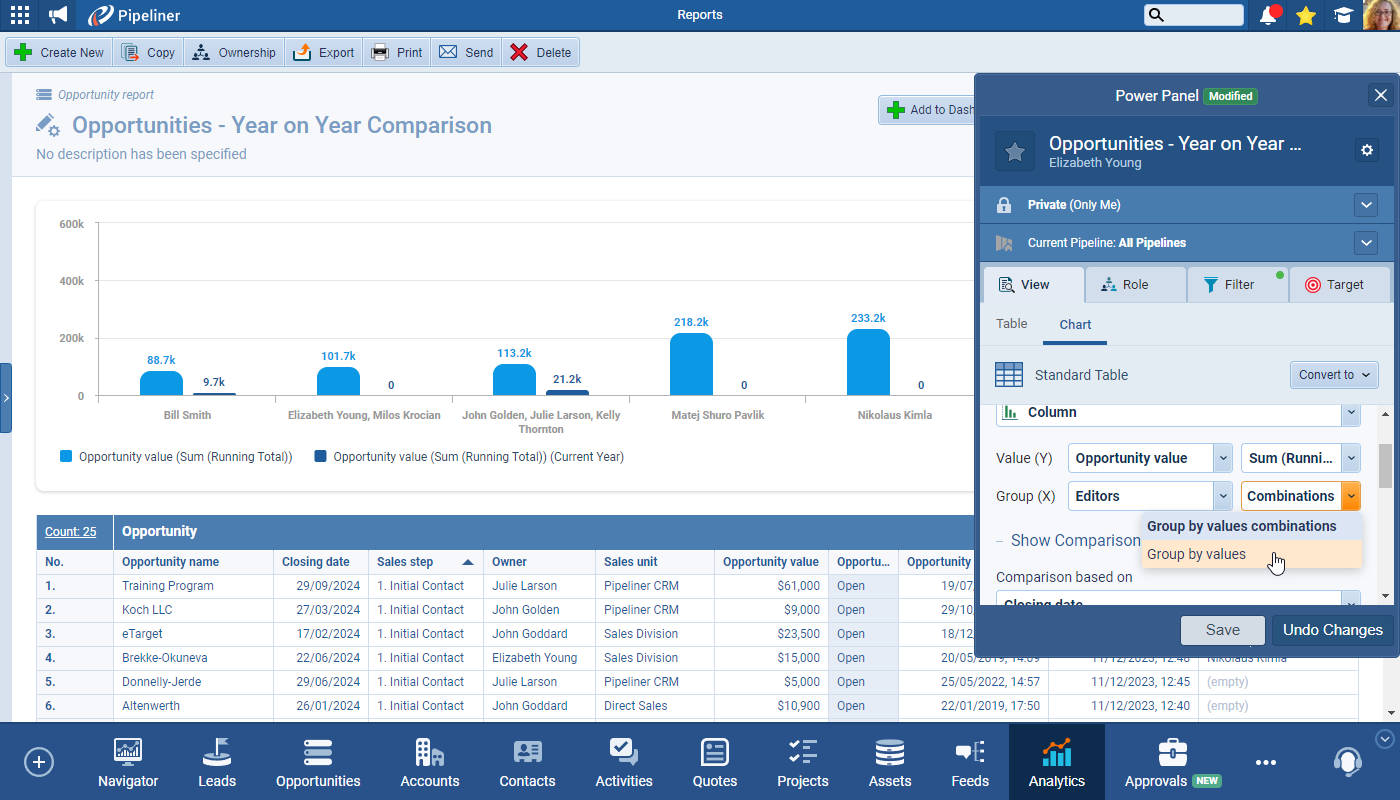Click the favorites star in top bar
1400x800 pixels.
[x=1305, y=15]
